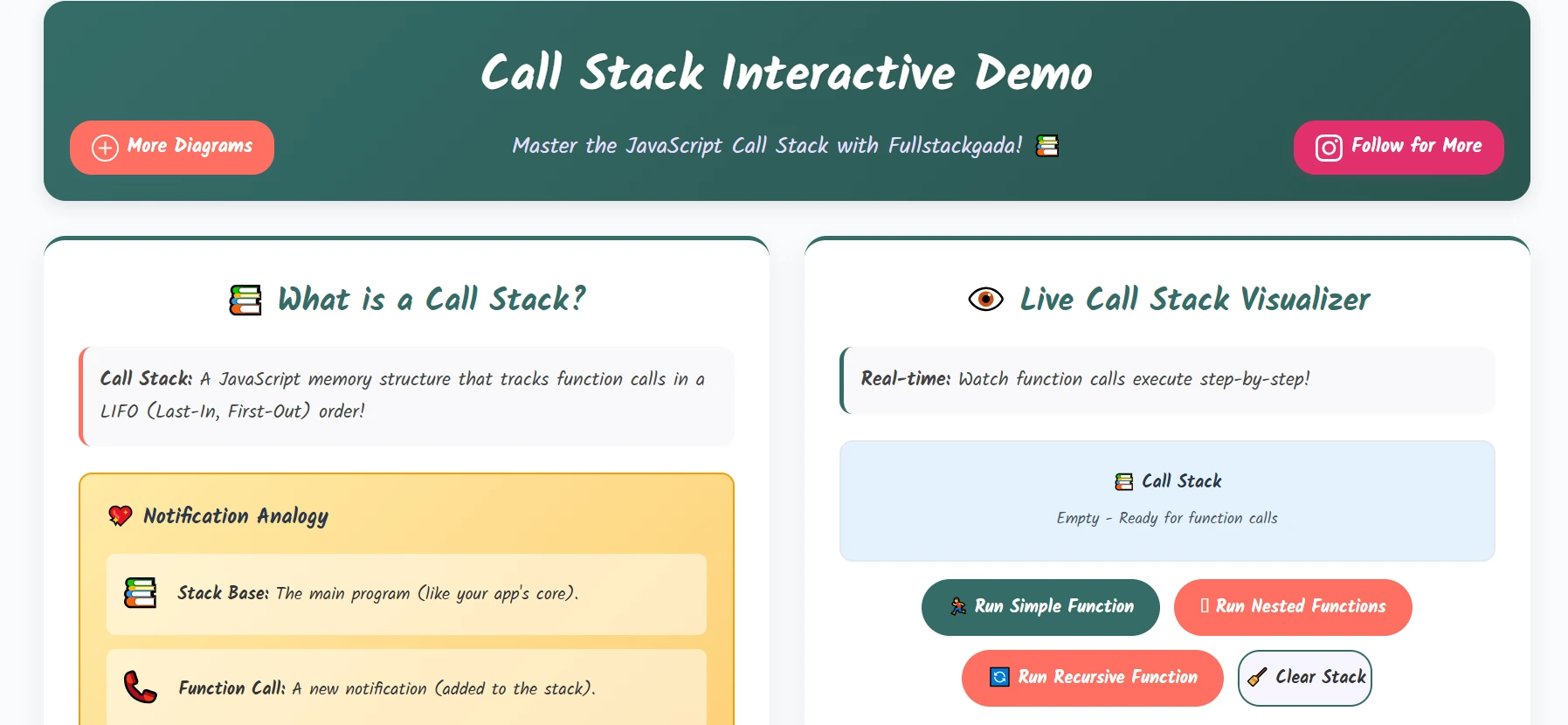Click the books icon beside What is a Call Stack
Screen dimensions: 1568x725
pos(245,300)
